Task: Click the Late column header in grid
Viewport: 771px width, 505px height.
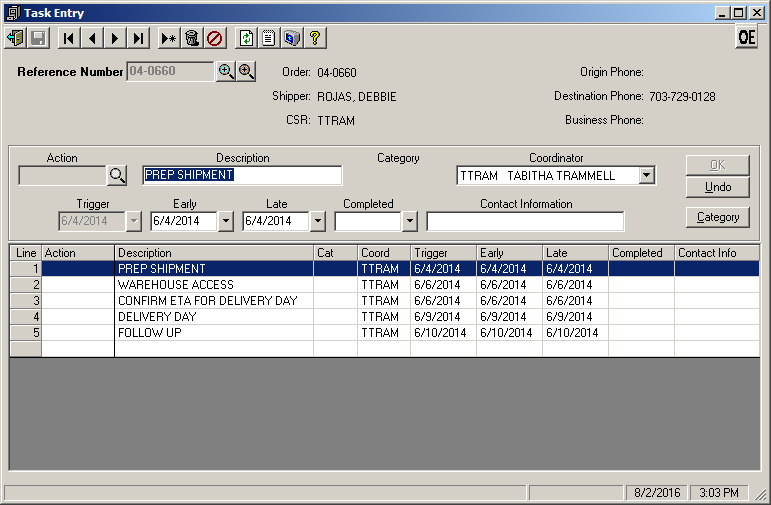Action: [575, 253]
